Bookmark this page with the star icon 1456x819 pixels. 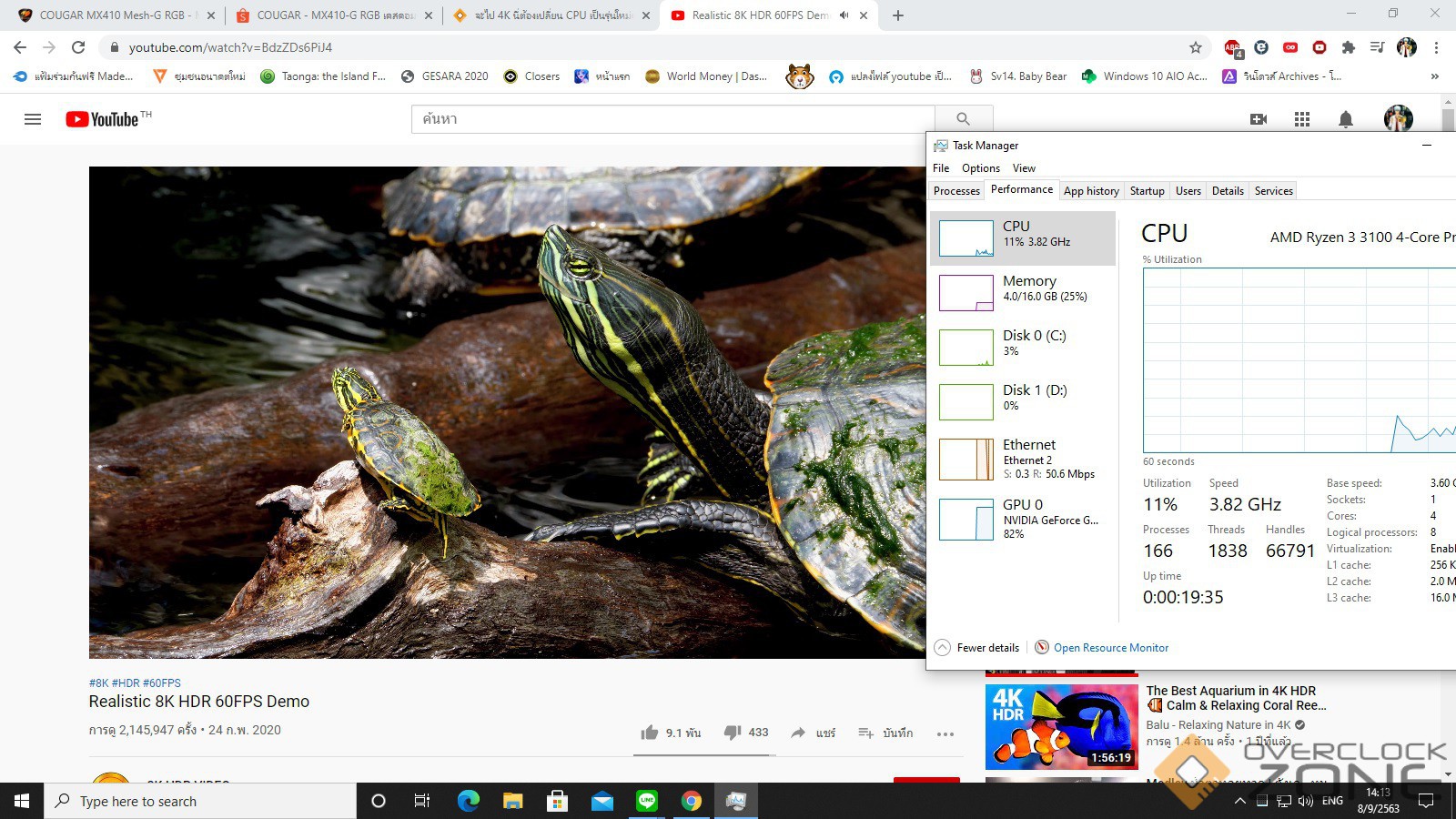coord(1196,47)
